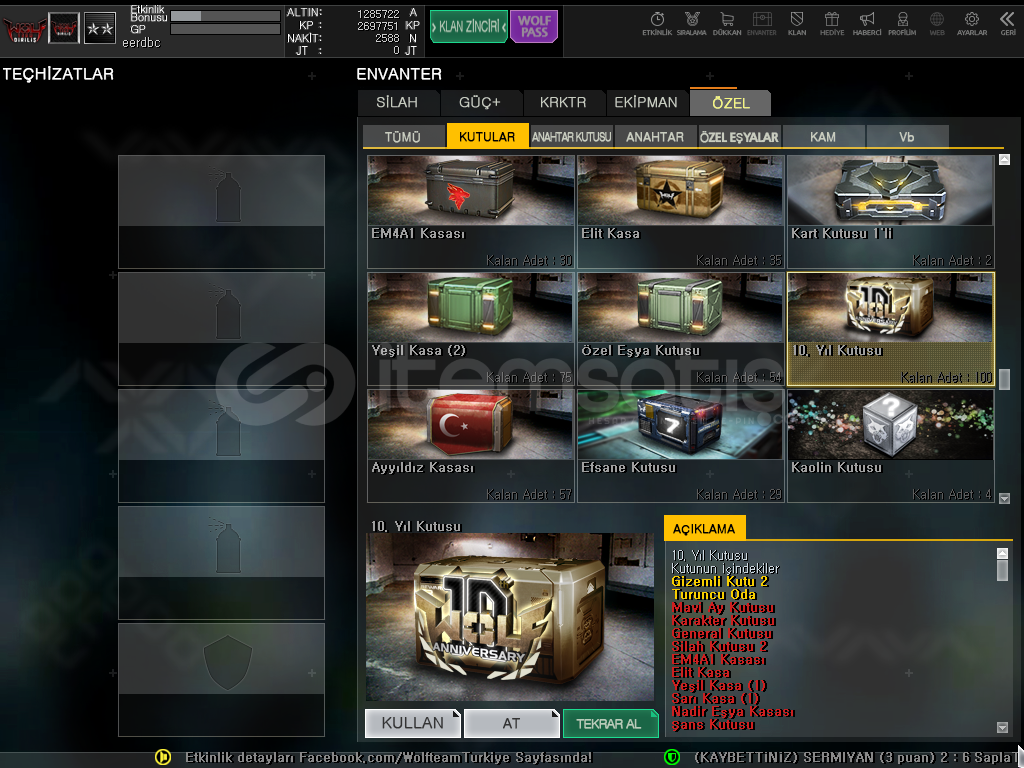Screen dimensions: 1024x768
Task: Click the NAKİT value 2588
Action: coord(387,39)
